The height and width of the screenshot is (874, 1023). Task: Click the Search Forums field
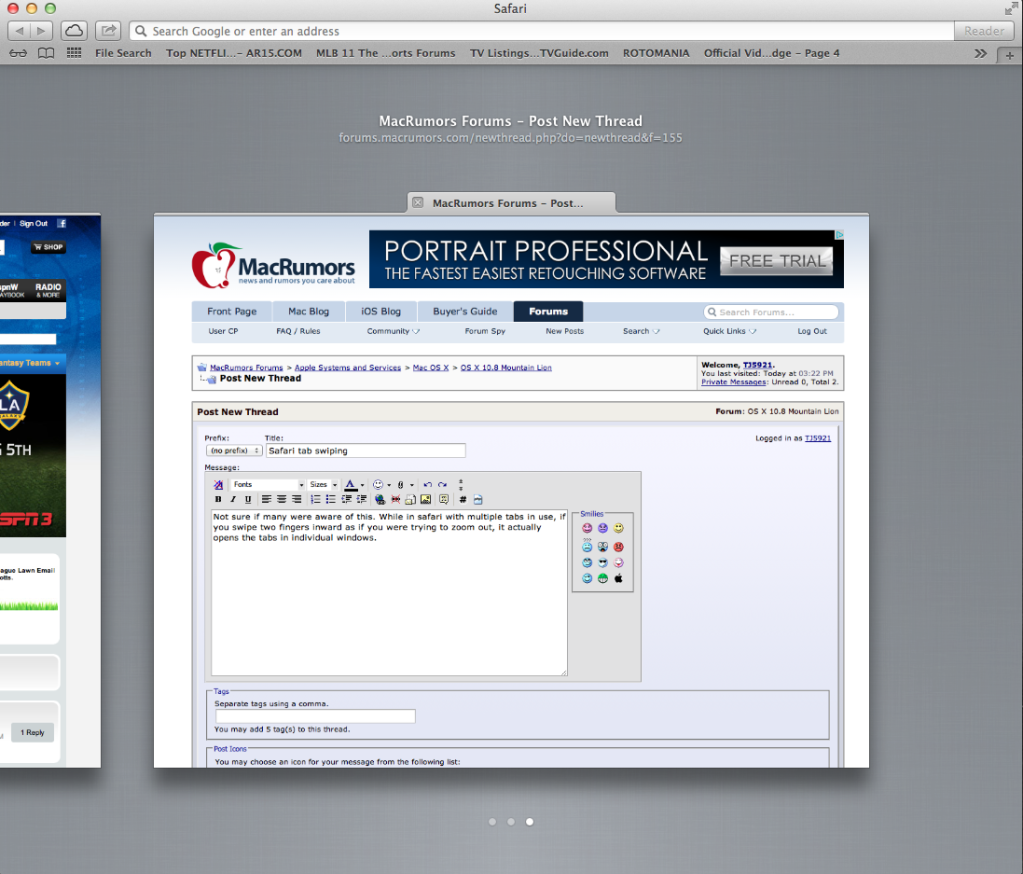tap(771, 312)
